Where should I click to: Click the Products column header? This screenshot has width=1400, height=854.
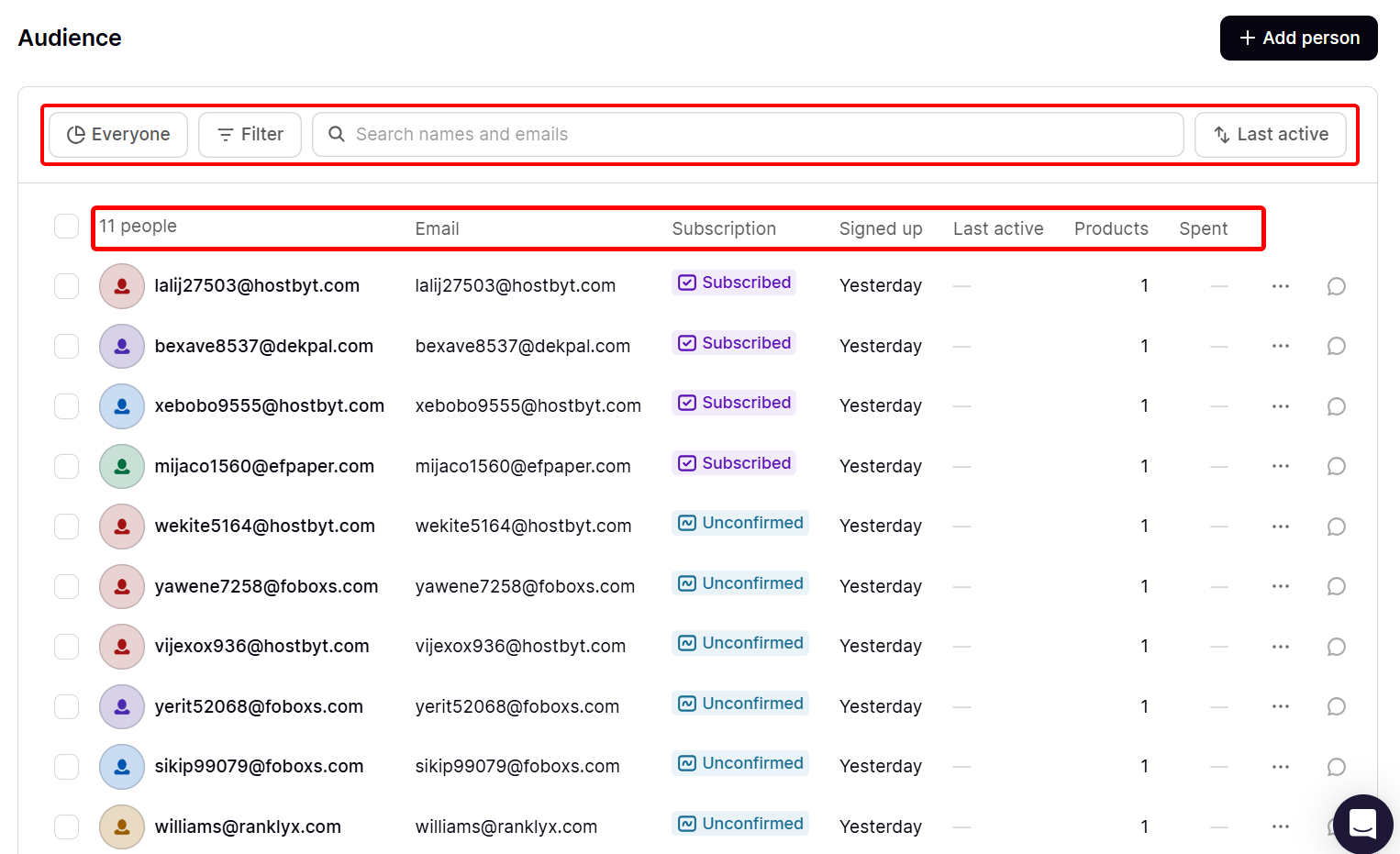pyautogui.click(x=1111, y=228)
